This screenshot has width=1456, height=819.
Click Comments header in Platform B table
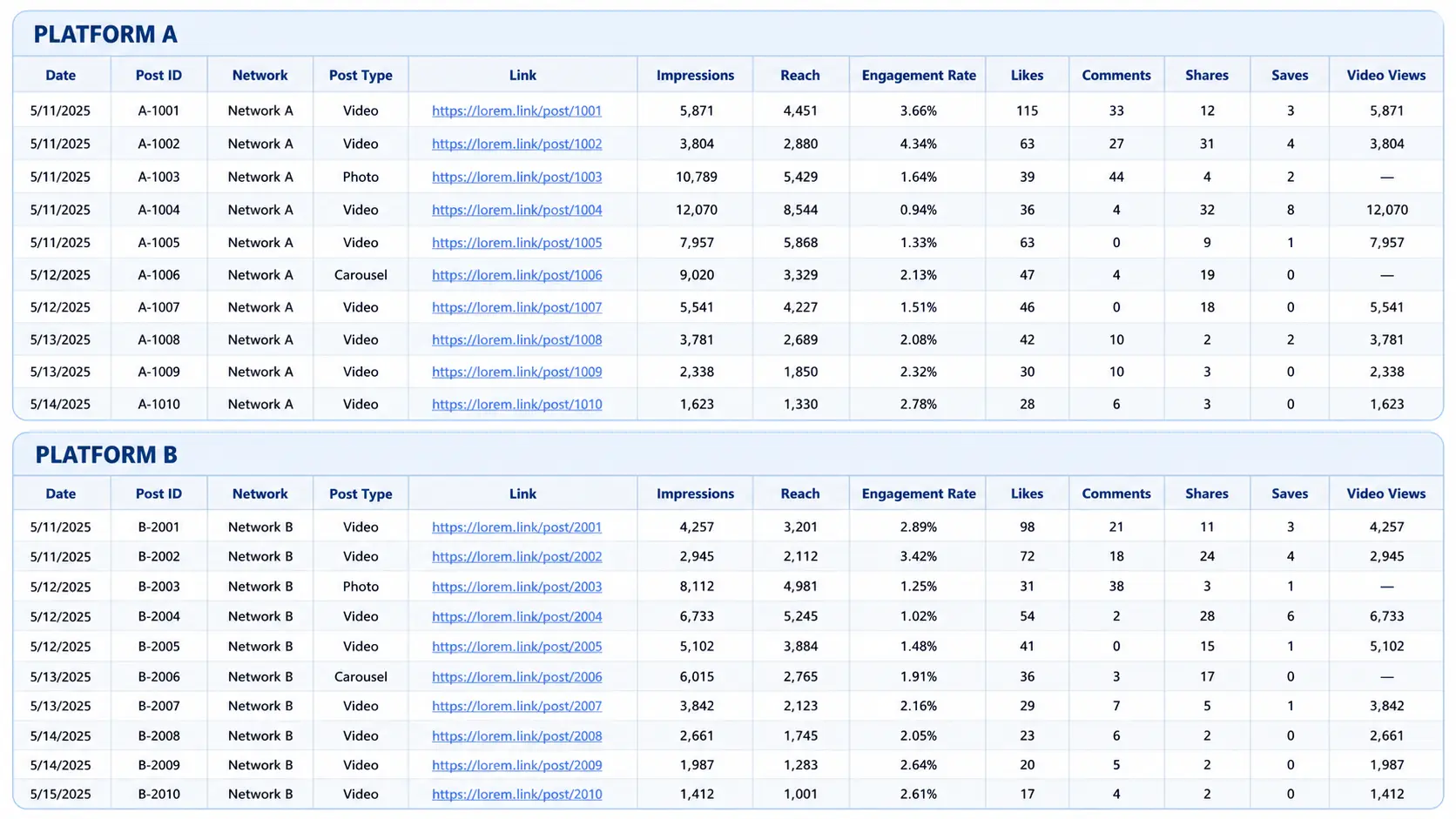[1116, 494]
